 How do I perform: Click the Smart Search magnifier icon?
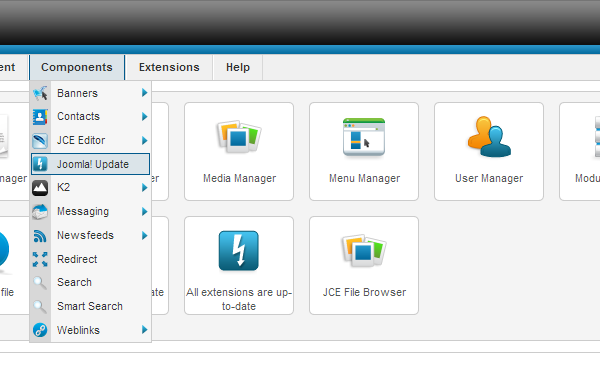40,306
